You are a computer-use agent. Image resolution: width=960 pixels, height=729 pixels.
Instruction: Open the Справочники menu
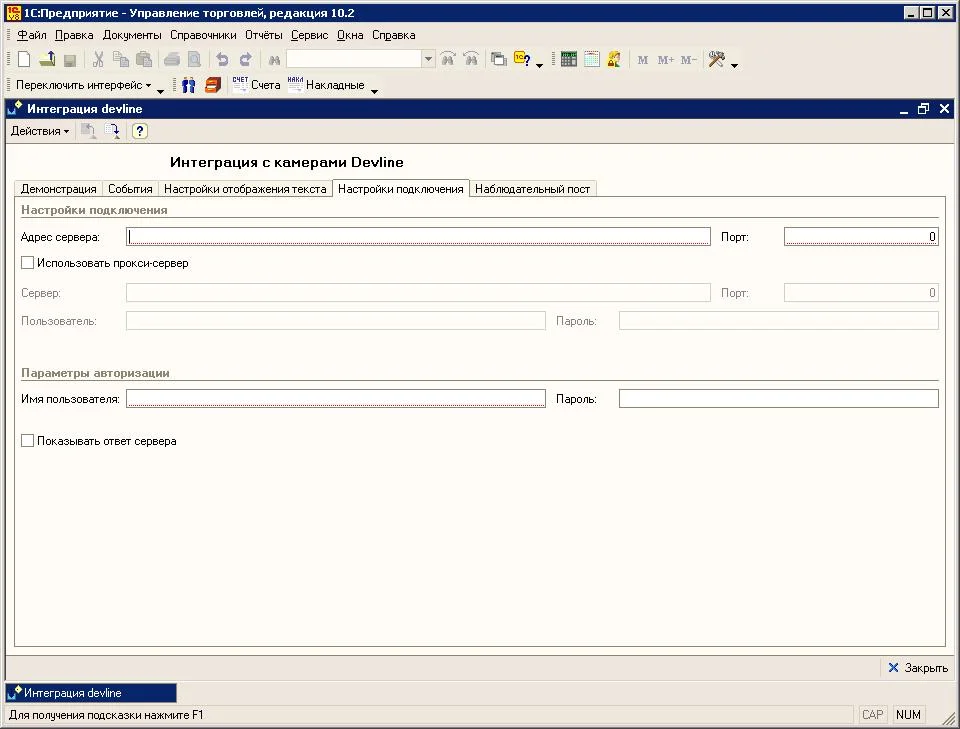pos(203,35)
